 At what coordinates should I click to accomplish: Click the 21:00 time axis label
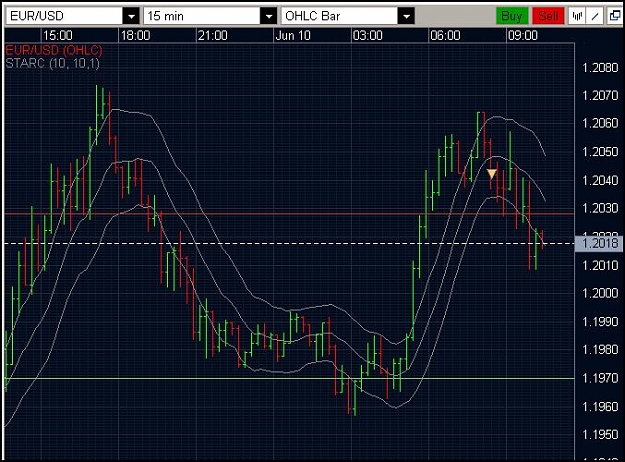click(212, 35)
